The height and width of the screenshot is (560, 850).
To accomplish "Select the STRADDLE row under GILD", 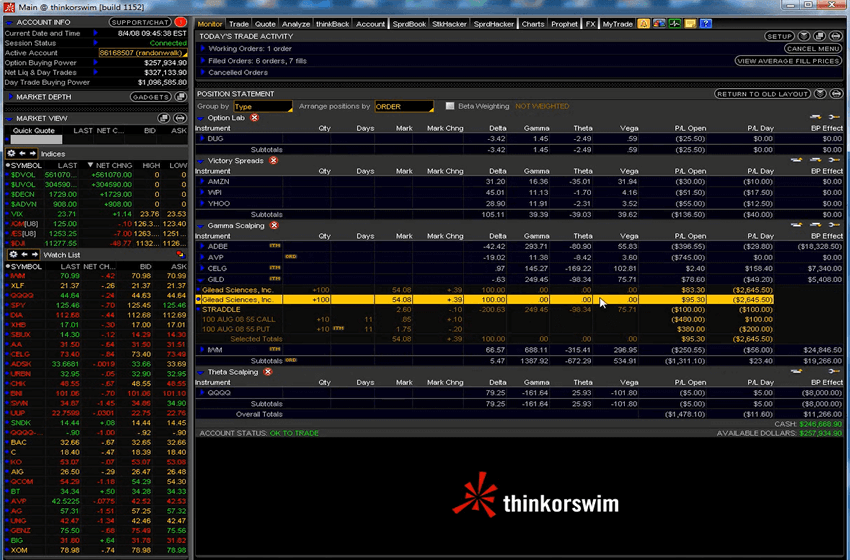I will pos(485,310).
